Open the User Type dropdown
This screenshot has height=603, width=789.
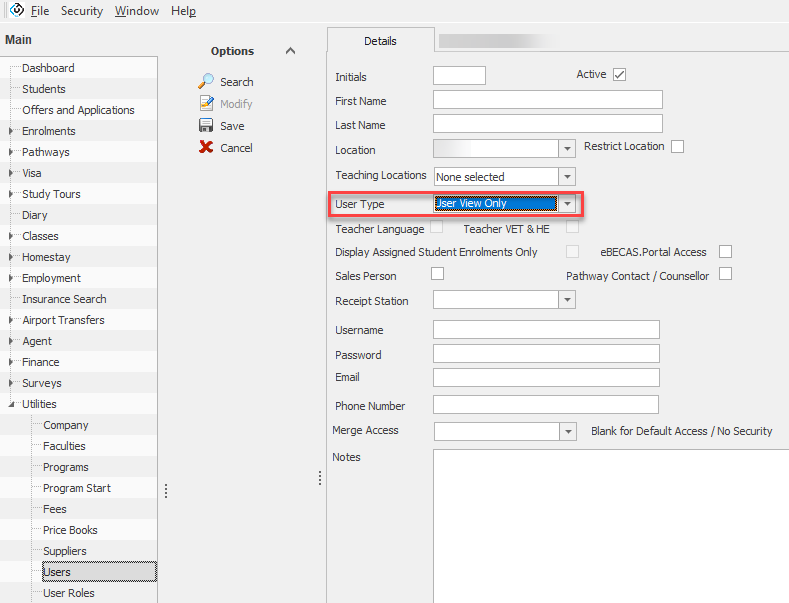coord(568,204)
